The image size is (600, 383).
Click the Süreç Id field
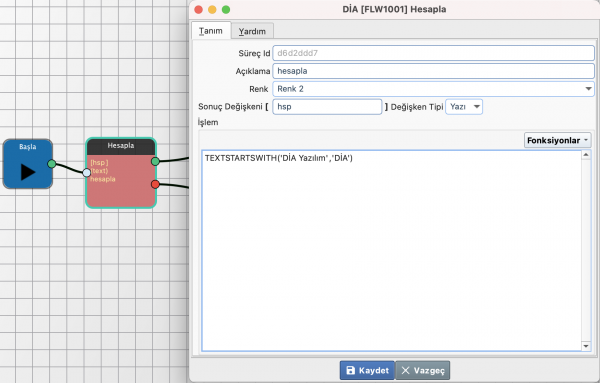coord(433,53)
